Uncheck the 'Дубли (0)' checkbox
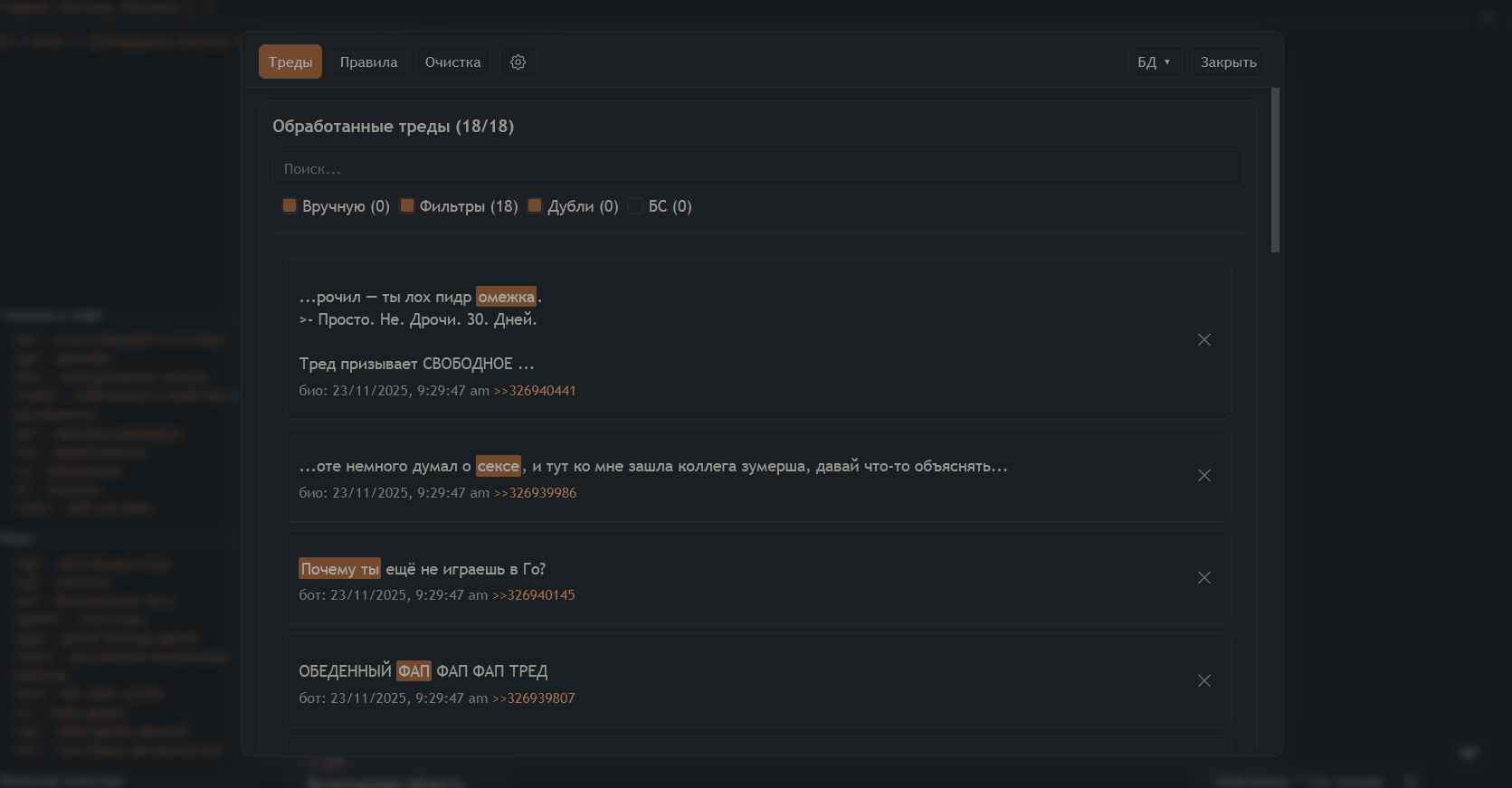This screenshot has height=788, width=1512. click(535, 206)
